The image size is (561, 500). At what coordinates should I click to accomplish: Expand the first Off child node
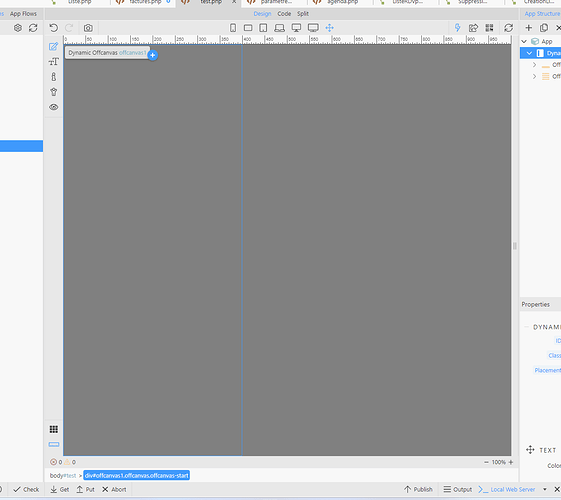coord(534,65)
